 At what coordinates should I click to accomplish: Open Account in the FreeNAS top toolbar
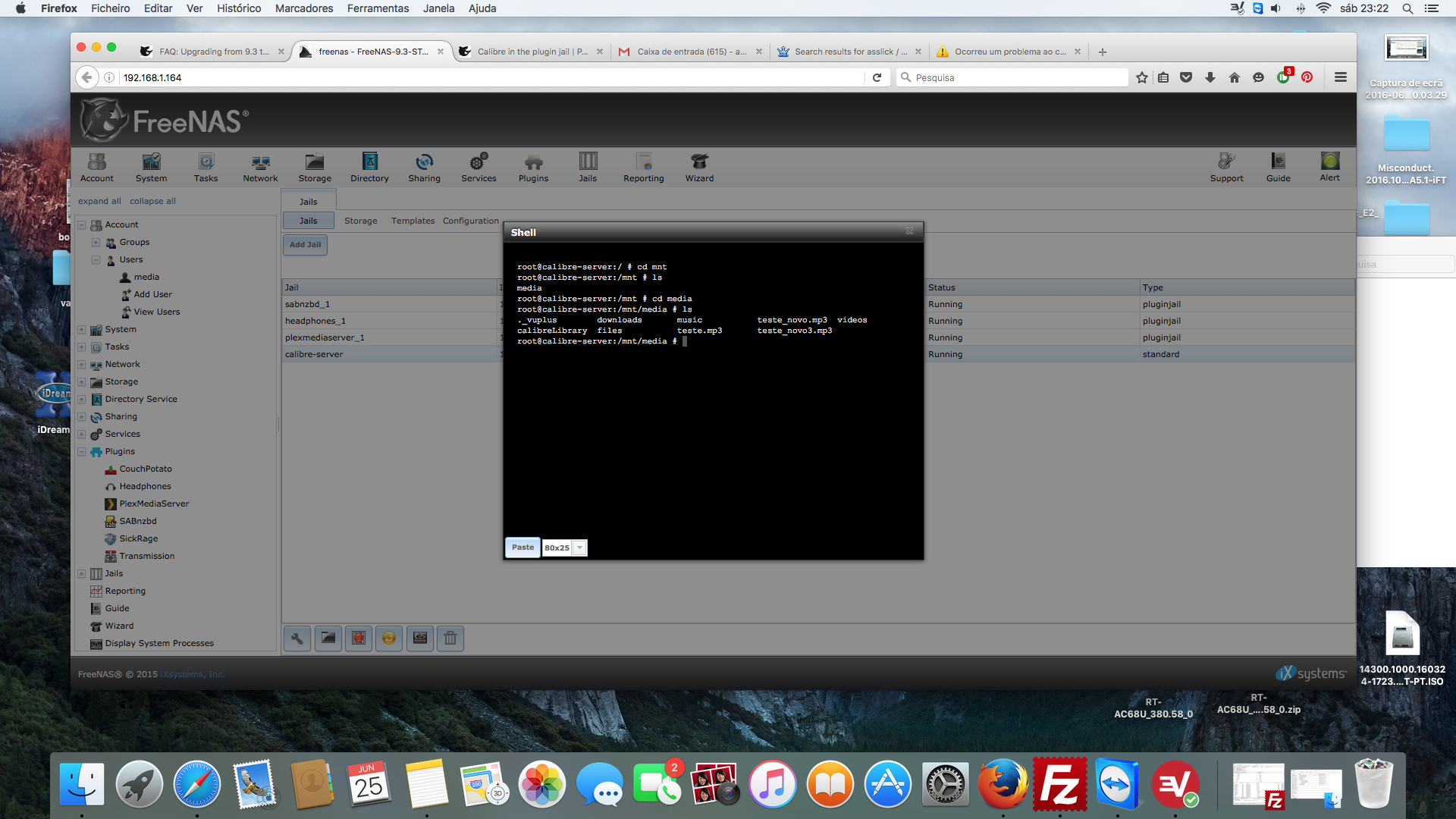(x=97, y=168)
